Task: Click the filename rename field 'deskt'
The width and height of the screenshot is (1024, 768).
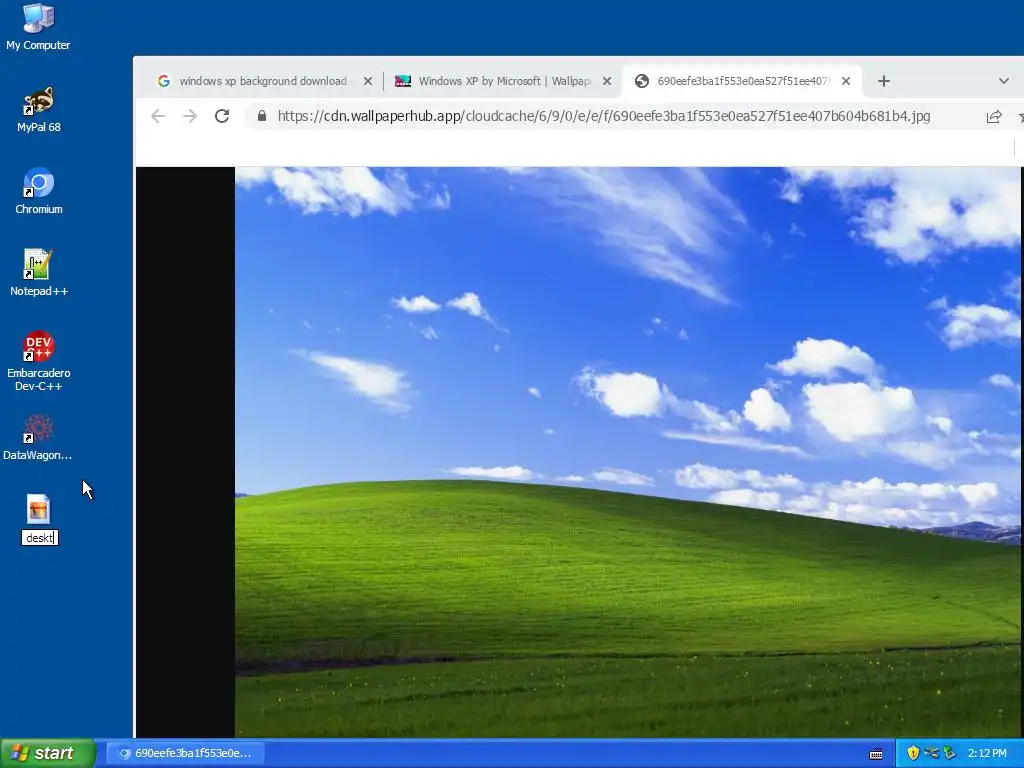Action: coord(40,537)
